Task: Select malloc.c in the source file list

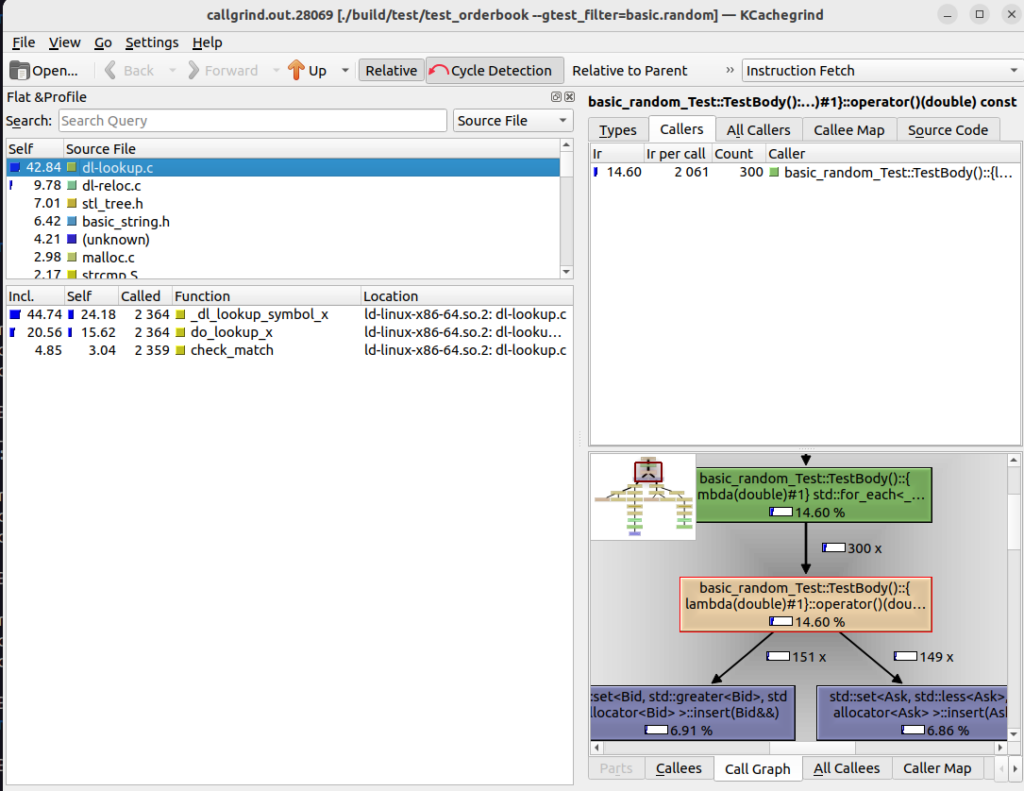Action: point(283,257)
